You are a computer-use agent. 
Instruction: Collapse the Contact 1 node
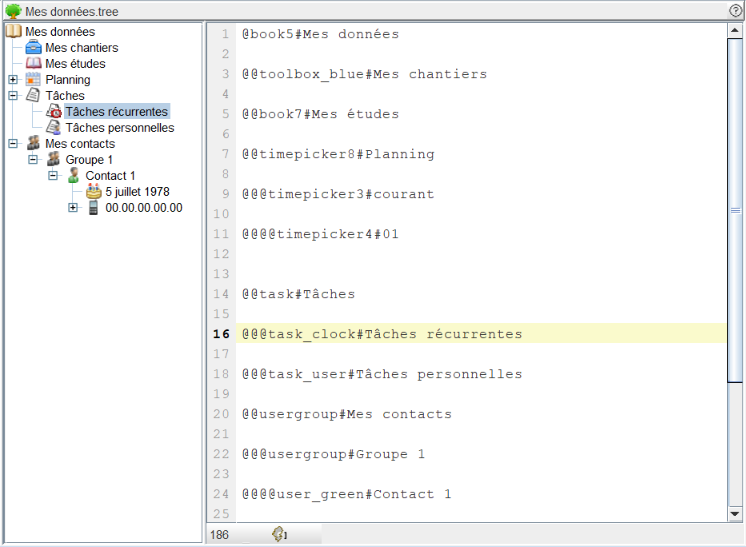click(x=53, y=176)
